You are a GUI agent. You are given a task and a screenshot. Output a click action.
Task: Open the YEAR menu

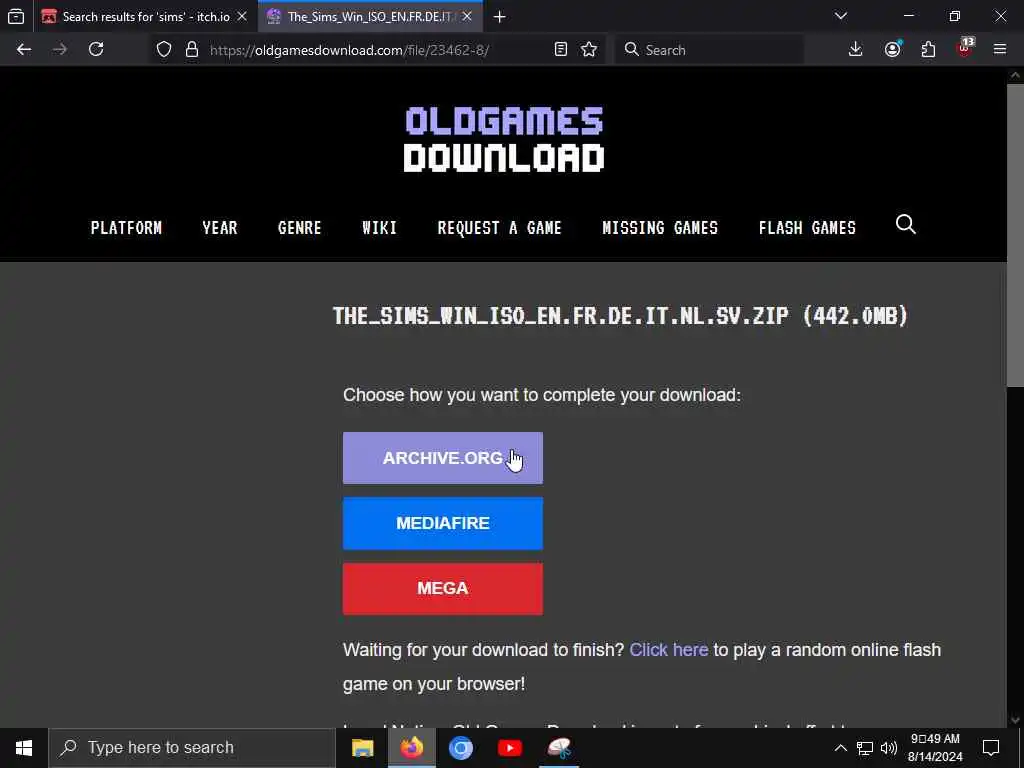tap(220, 228)
